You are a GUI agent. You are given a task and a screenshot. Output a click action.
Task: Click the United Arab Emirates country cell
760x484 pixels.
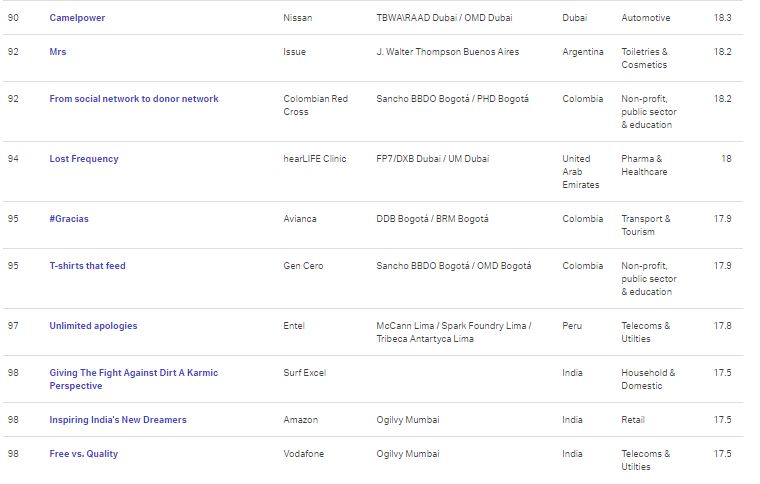581,172
